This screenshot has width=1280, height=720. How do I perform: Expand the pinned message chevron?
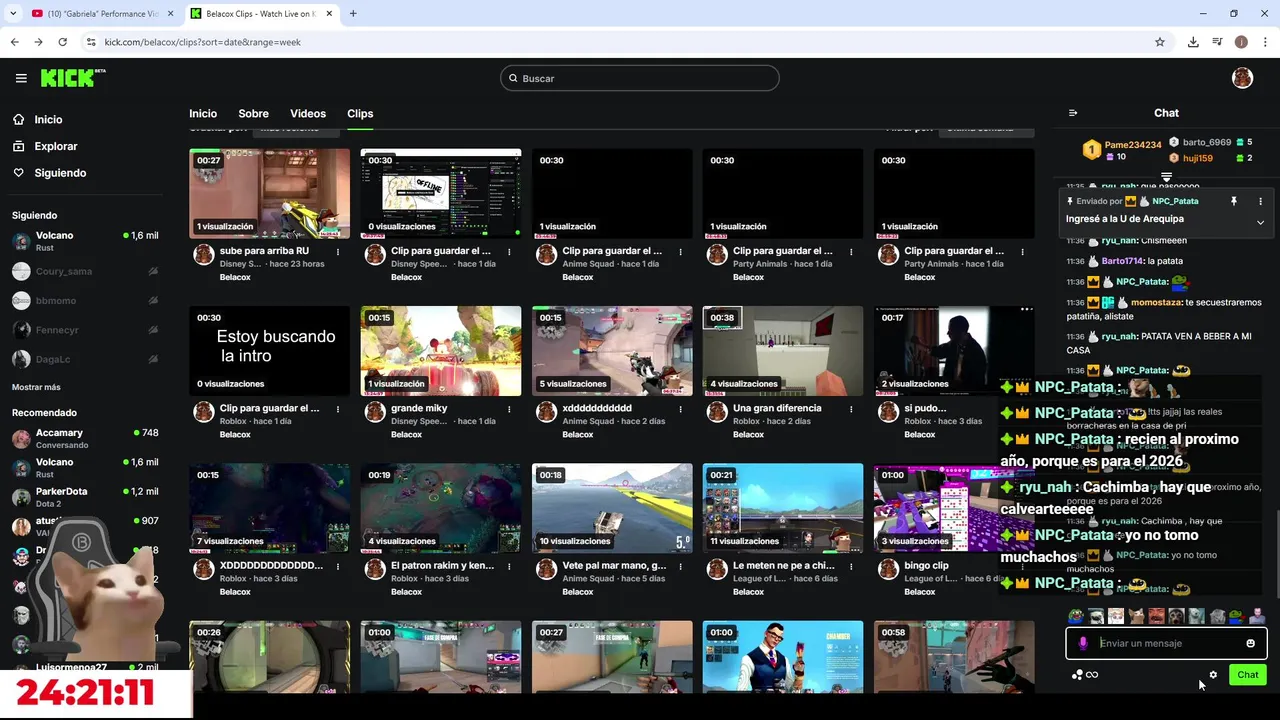click(1260, 222)
